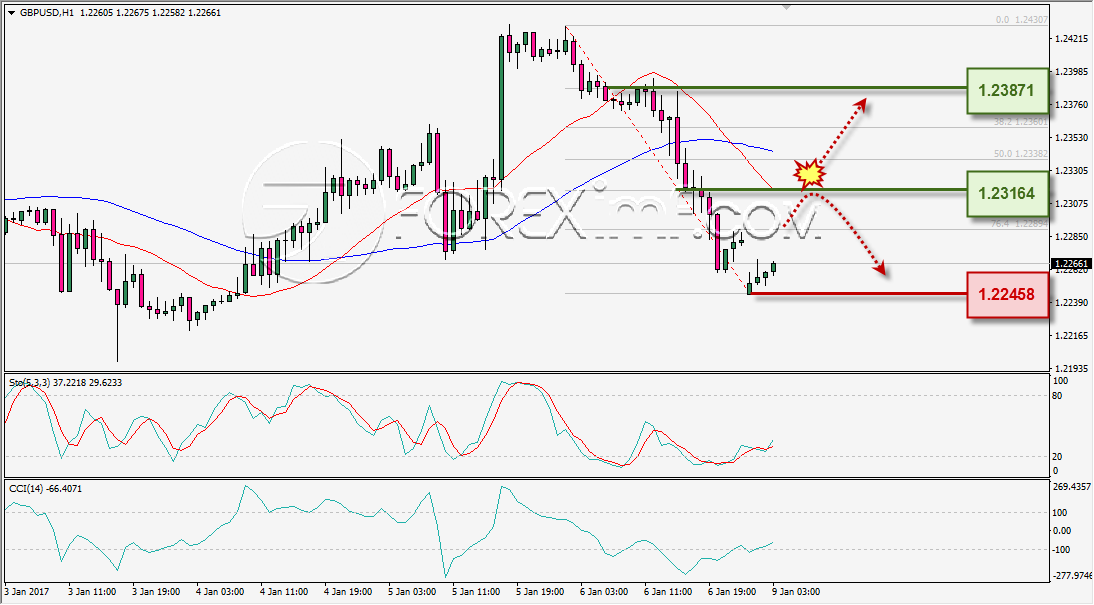
Task: Click the current price tag 1.22661 on the price axis
Action: pos(1070,264)
